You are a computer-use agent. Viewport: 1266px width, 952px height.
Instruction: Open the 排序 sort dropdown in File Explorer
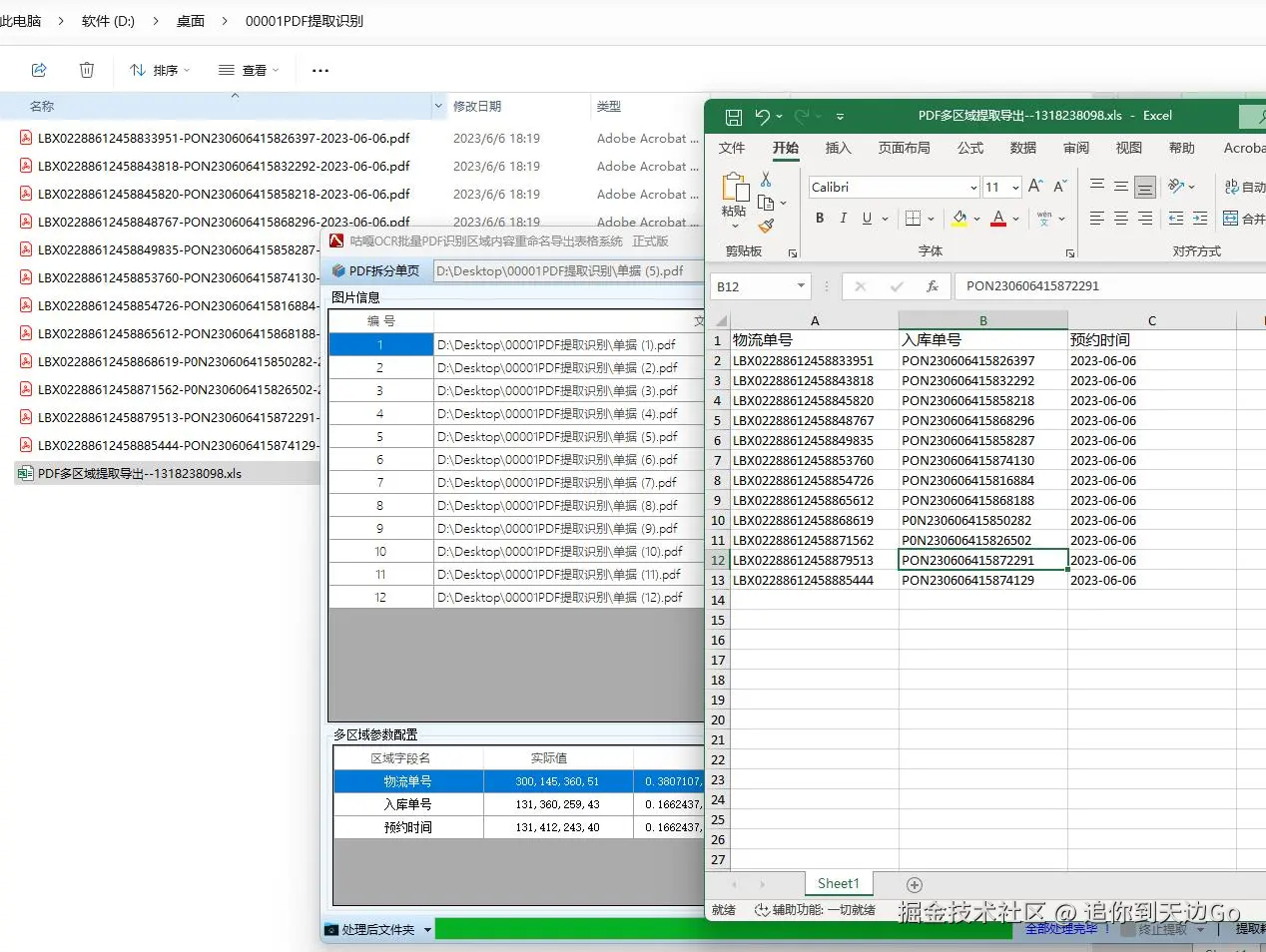point(160,70)
